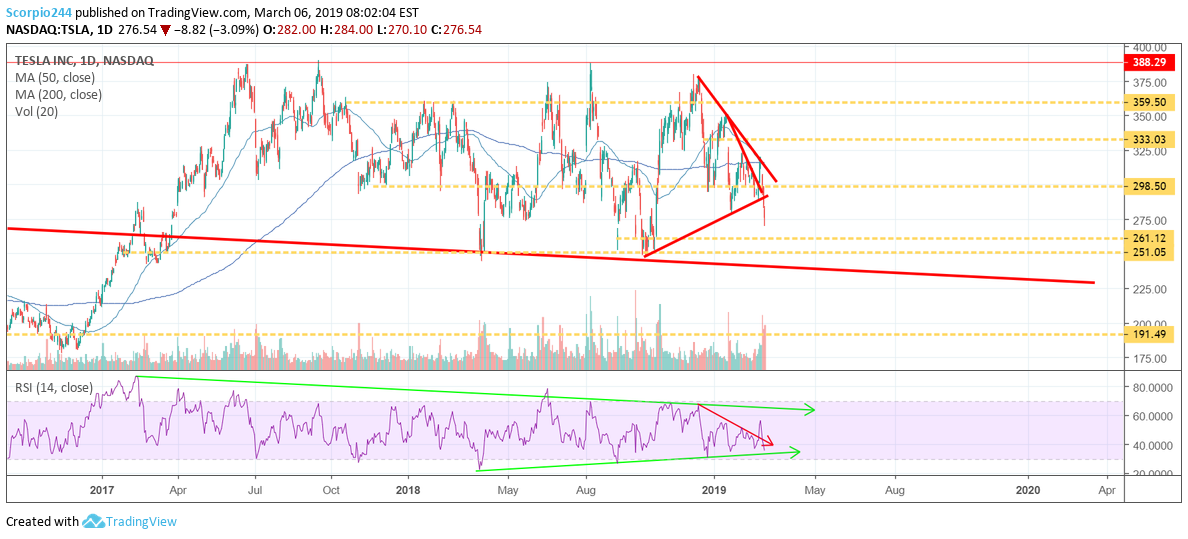Image resolution: width=1188 pixels, height=539 pixels.
Task: Select the RSI (14, close) indicator label
Action: 54,387
